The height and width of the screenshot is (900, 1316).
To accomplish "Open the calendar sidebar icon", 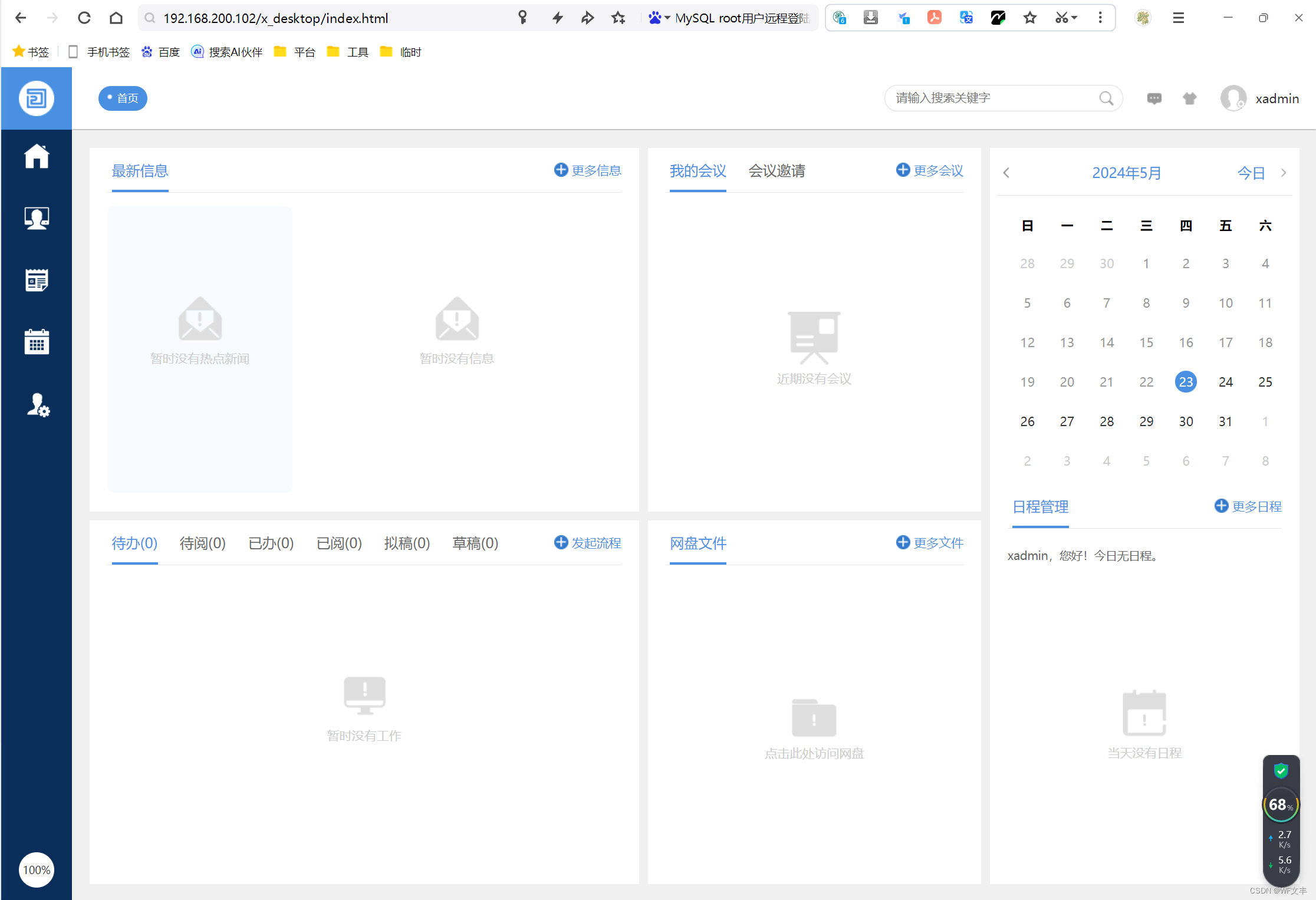I will tap(37, 342).
